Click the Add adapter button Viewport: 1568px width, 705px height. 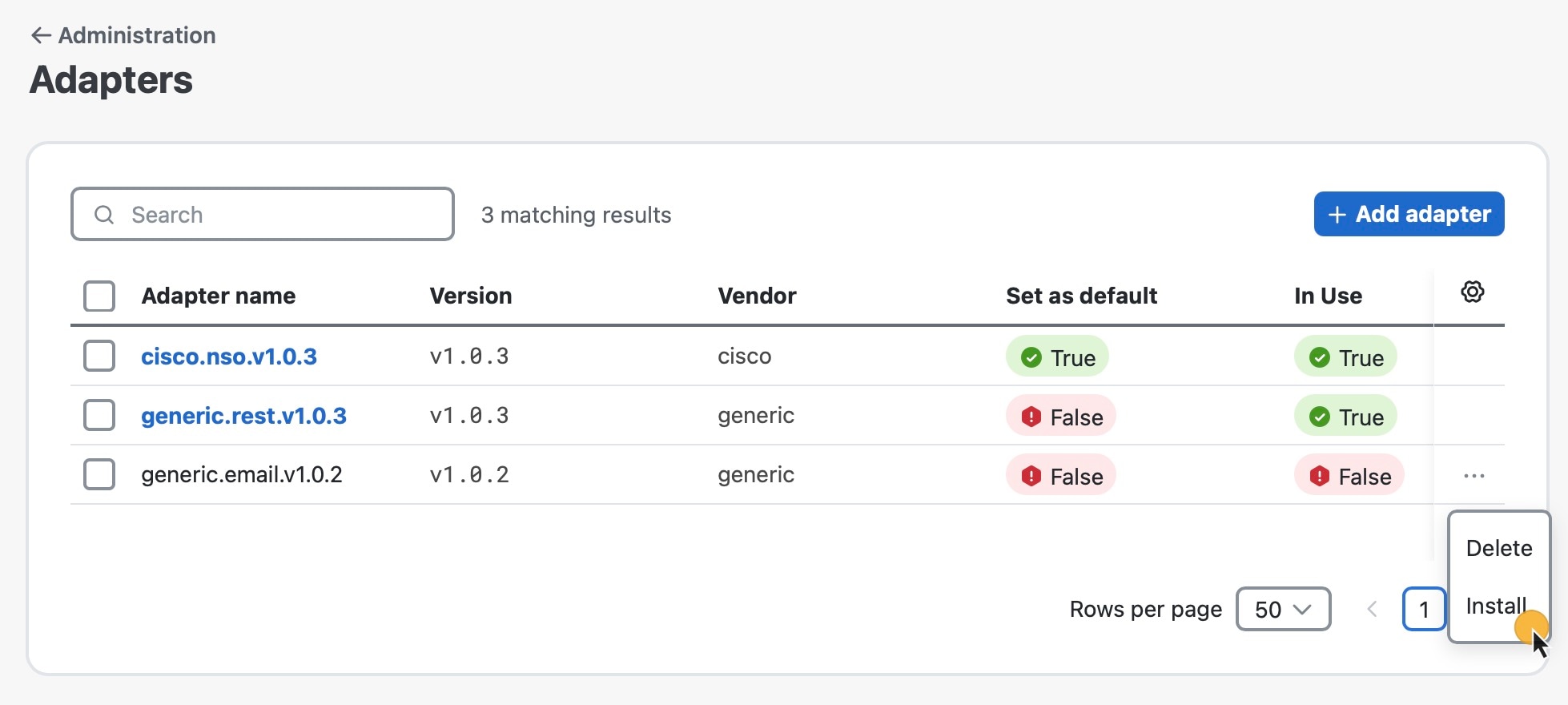coord(1409,214)
